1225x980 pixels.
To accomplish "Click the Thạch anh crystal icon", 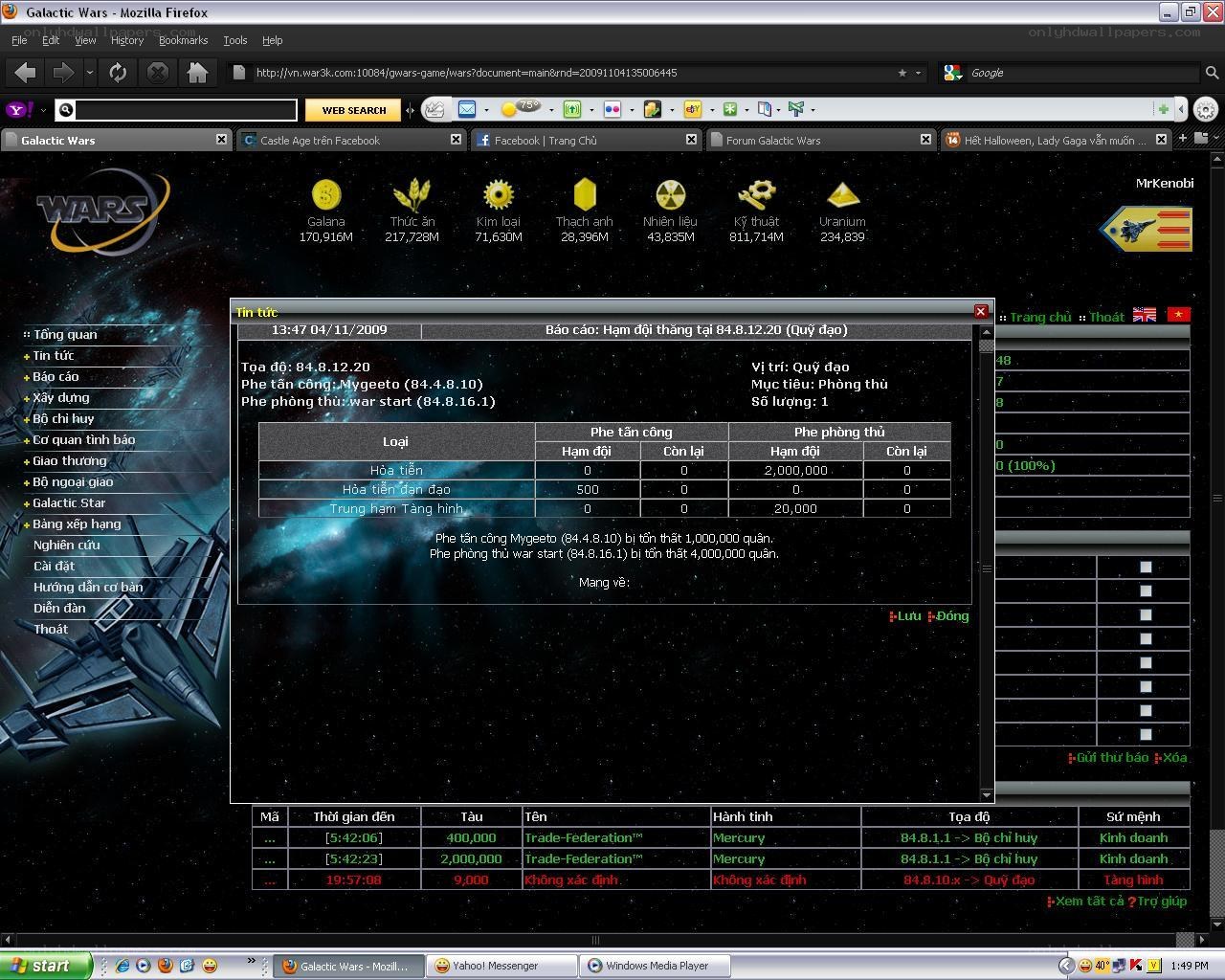I will 585,194.
